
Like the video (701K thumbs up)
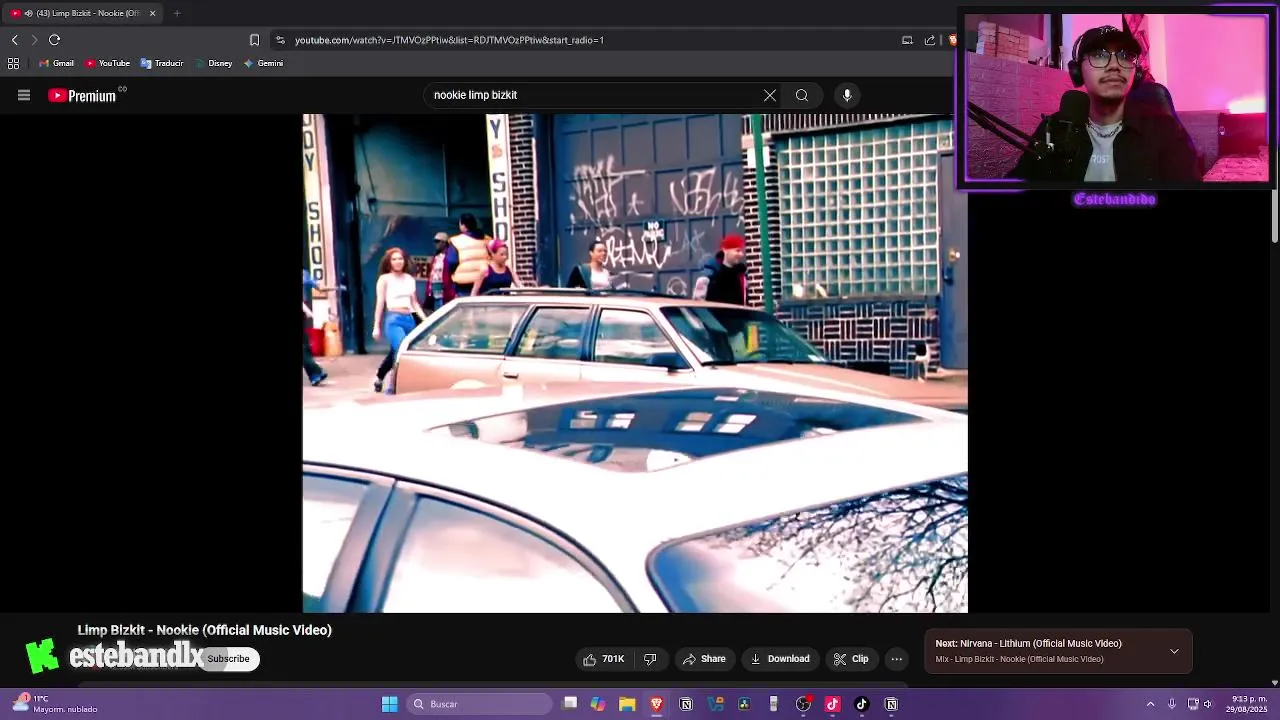(603, 659)
